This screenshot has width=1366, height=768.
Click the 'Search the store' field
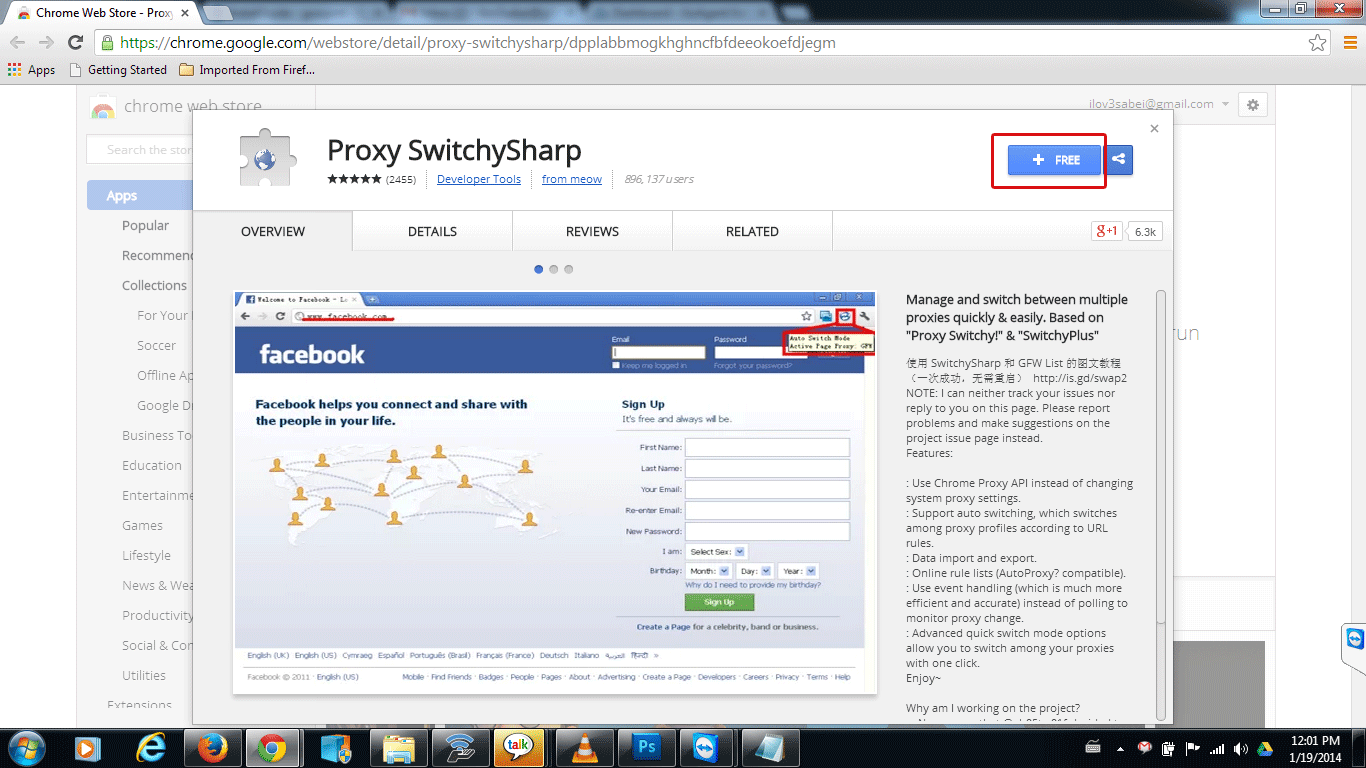pos(140,150)
